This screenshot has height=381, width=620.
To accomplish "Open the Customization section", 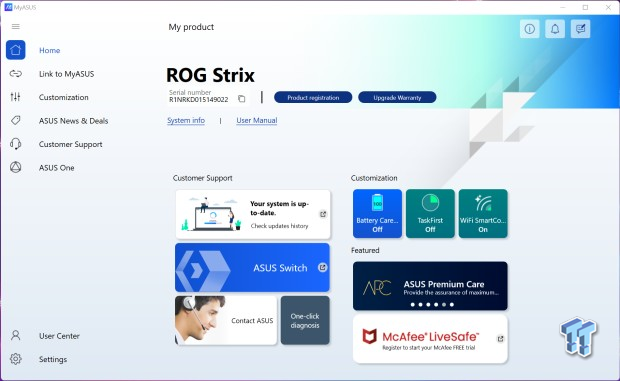I will (64, 97).
